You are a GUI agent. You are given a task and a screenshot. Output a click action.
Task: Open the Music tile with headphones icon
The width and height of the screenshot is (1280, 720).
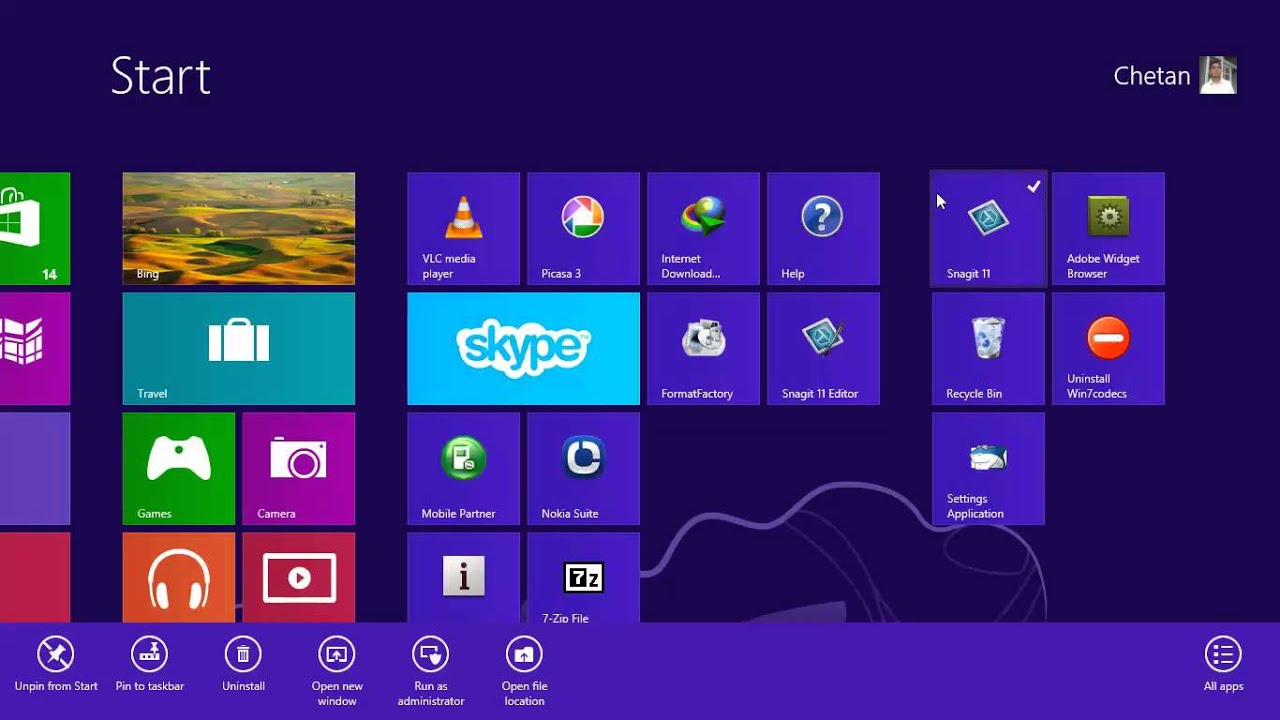click(178, 577)
